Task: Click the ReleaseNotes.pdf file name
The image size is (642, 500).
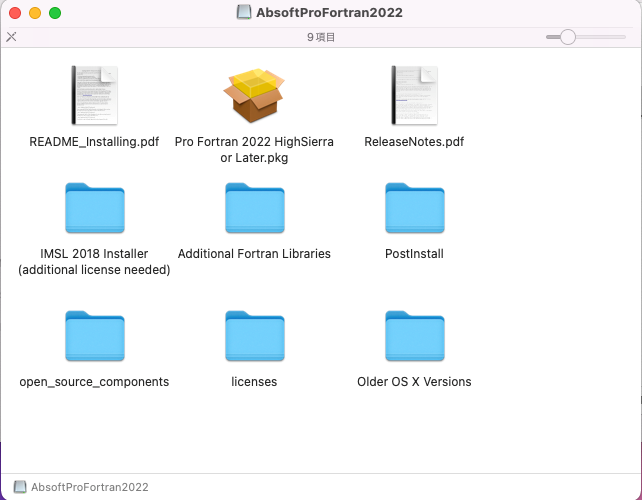Action: tap(414, 142)
